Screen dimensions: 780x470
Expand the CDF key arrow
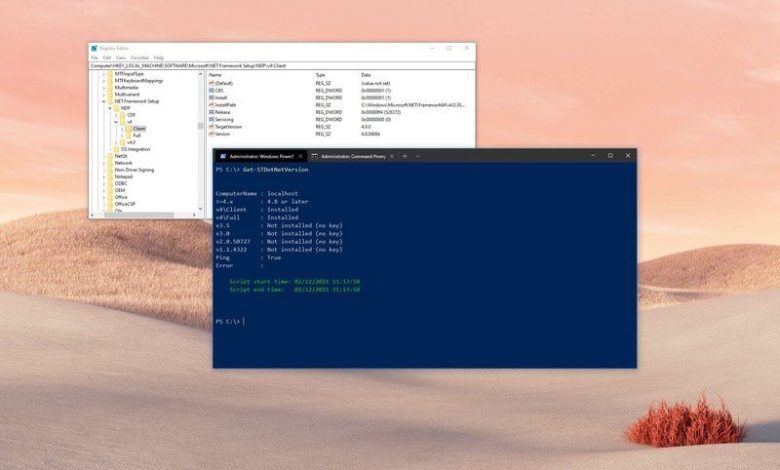tap(116, 115)
